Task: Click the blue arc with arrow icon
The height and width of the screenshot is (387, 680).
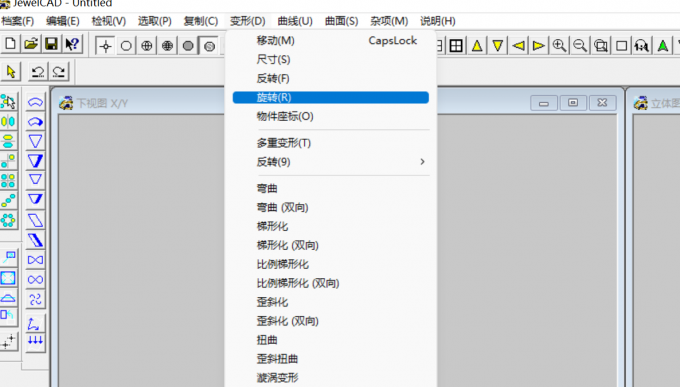Action: coord(35,122)
